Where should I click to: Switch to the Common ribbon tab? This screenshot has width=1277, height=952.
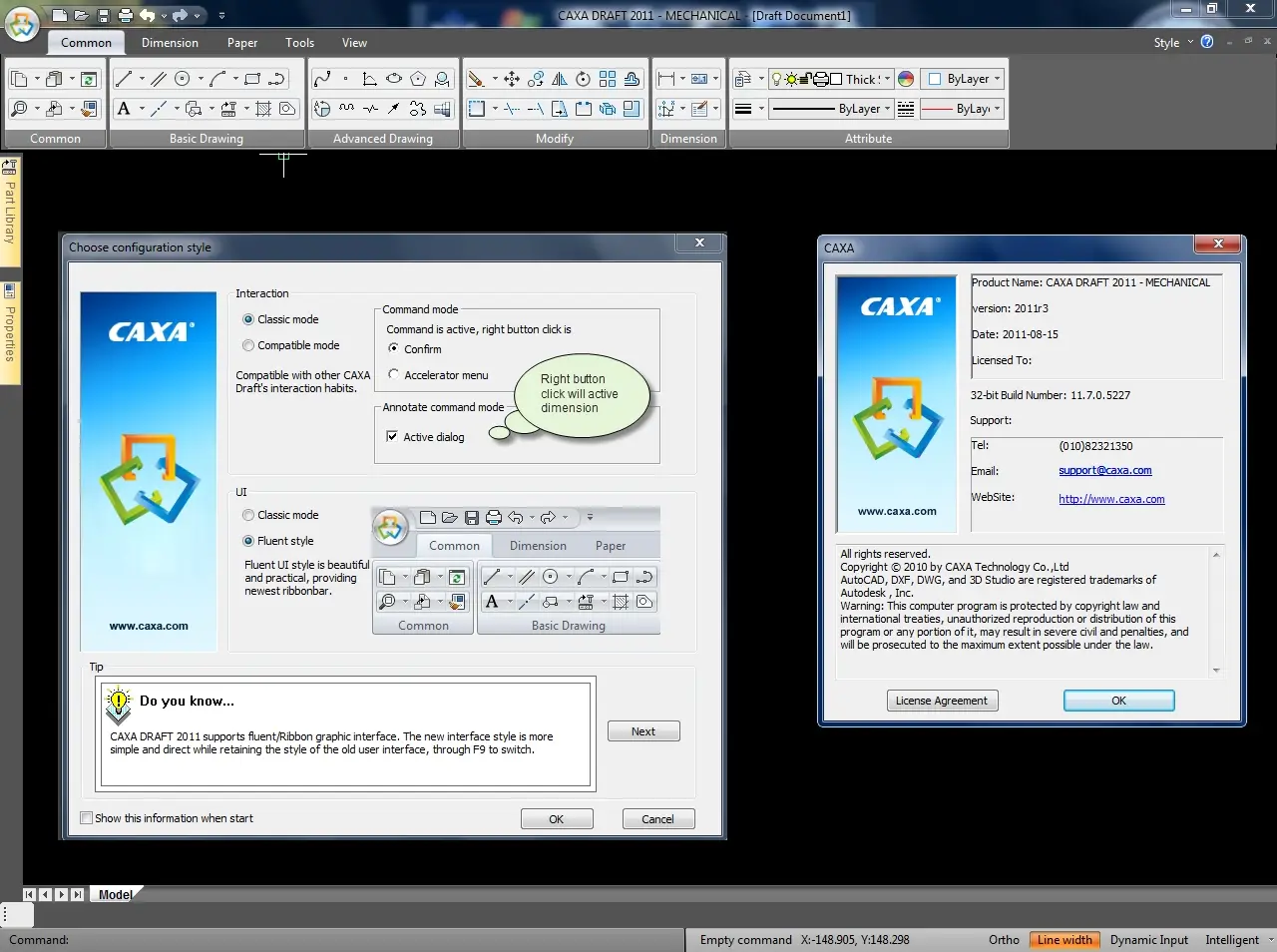(x=86, y=43)
